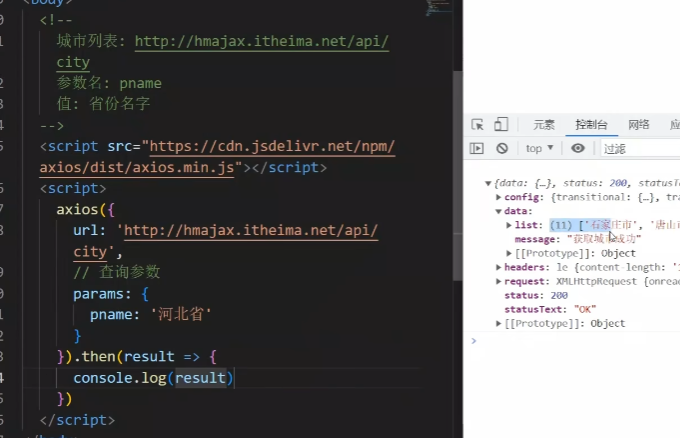Expand the Prototype under data
680x438 pixels.
pyautogui.click(x=509, y=253)
